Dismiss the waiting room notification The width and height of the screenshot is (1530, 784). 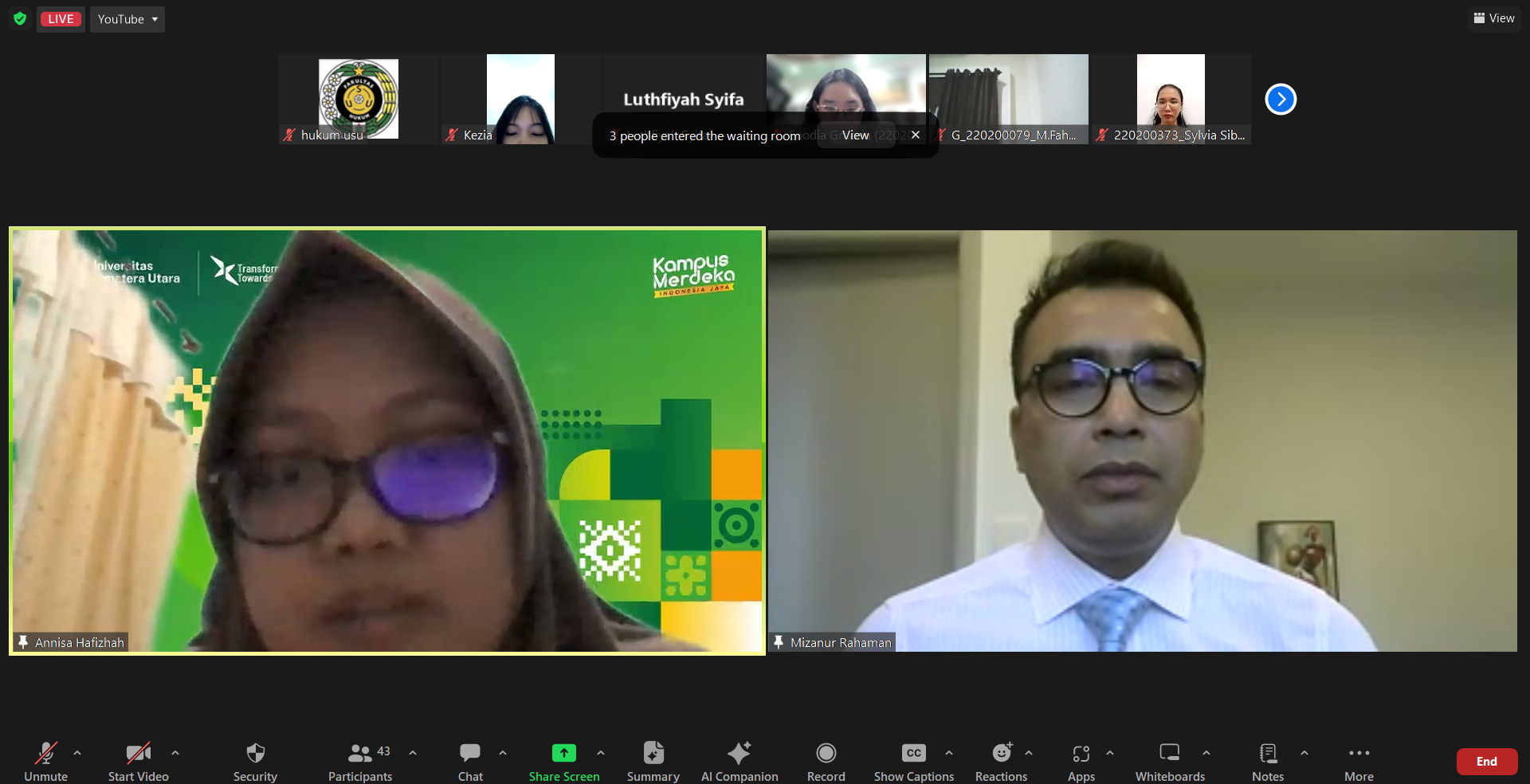916,135
